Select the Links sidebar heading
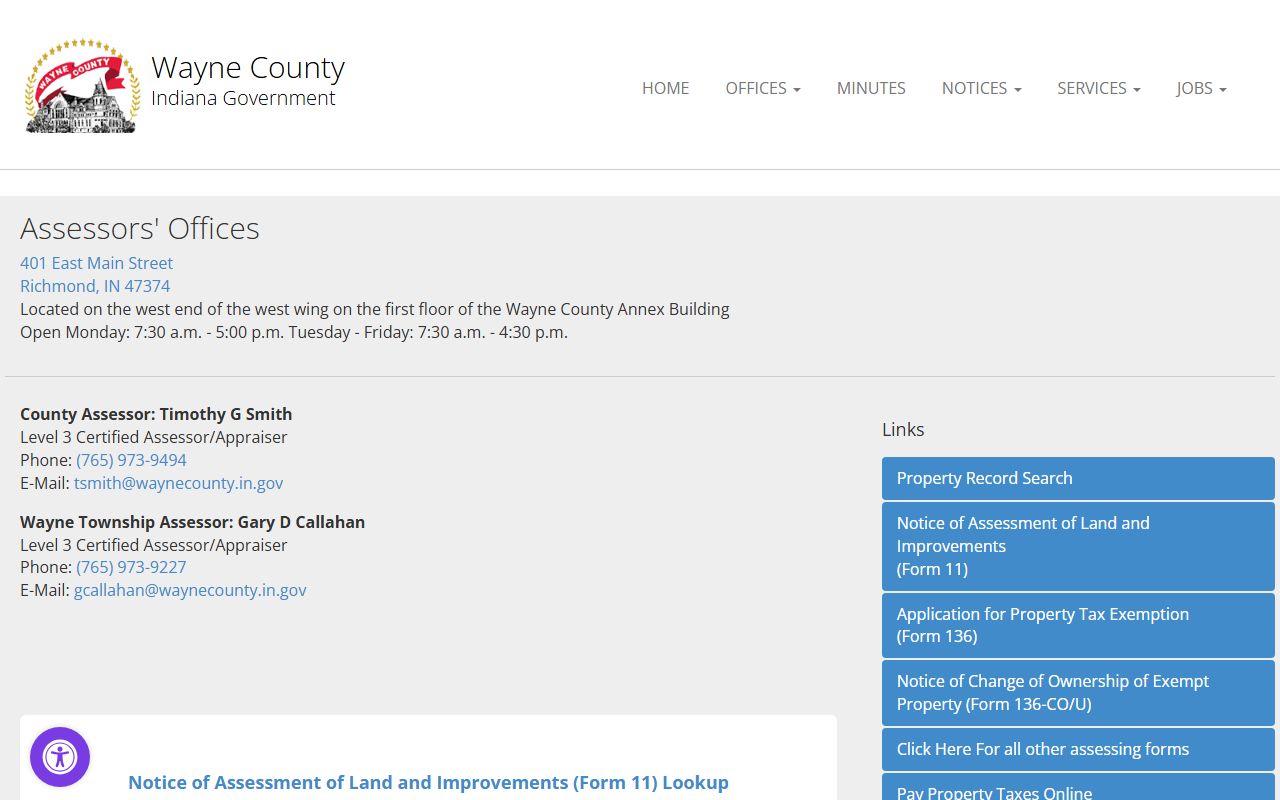 coord(903,429)
